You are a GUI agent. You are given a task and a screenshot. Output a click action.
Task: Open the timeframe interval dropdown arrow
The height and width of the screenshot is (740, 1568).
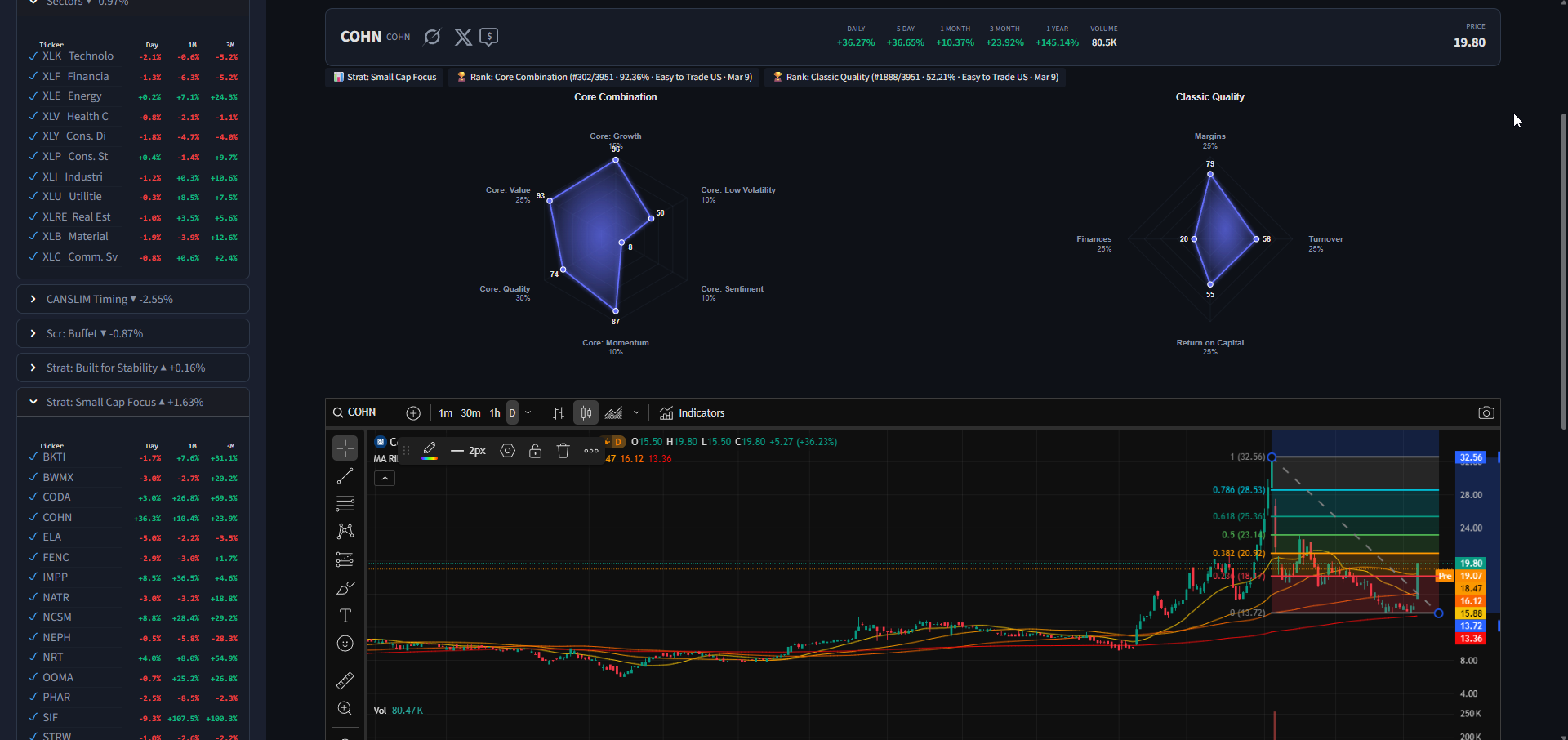pos(528,413)
